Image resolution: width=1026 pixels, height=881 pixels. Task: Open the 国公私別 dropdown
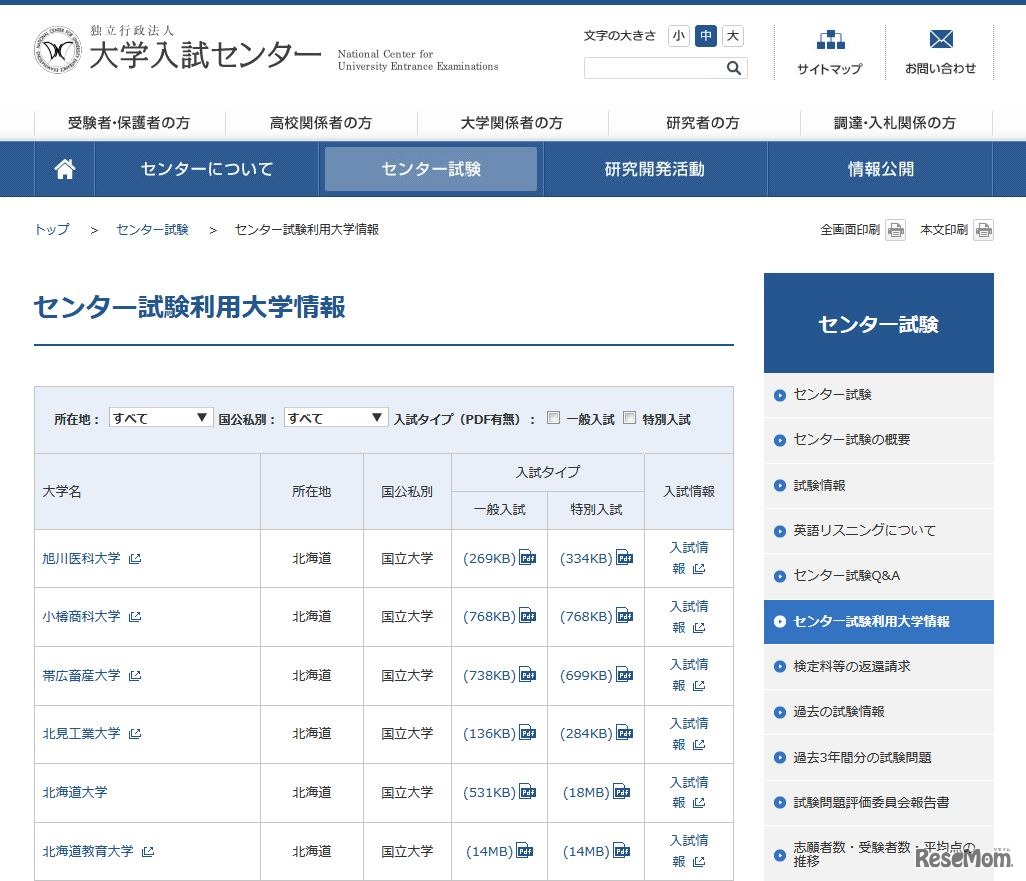(x=336, y=418)
